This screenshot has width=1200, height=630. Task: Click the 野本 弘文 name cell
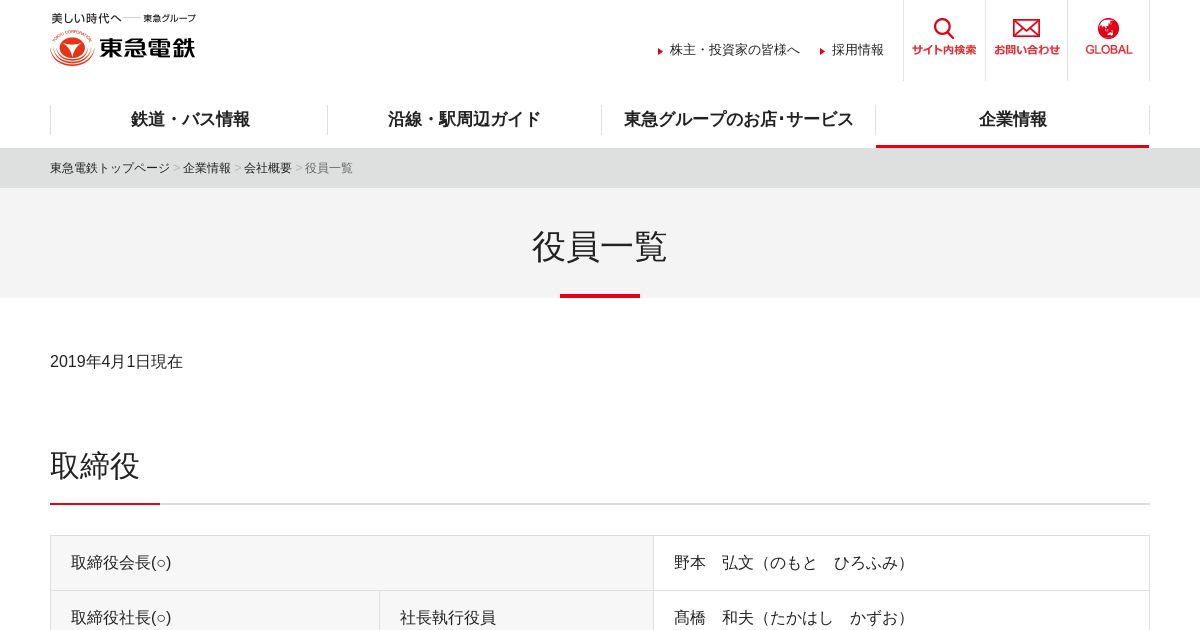coord(901,563)
